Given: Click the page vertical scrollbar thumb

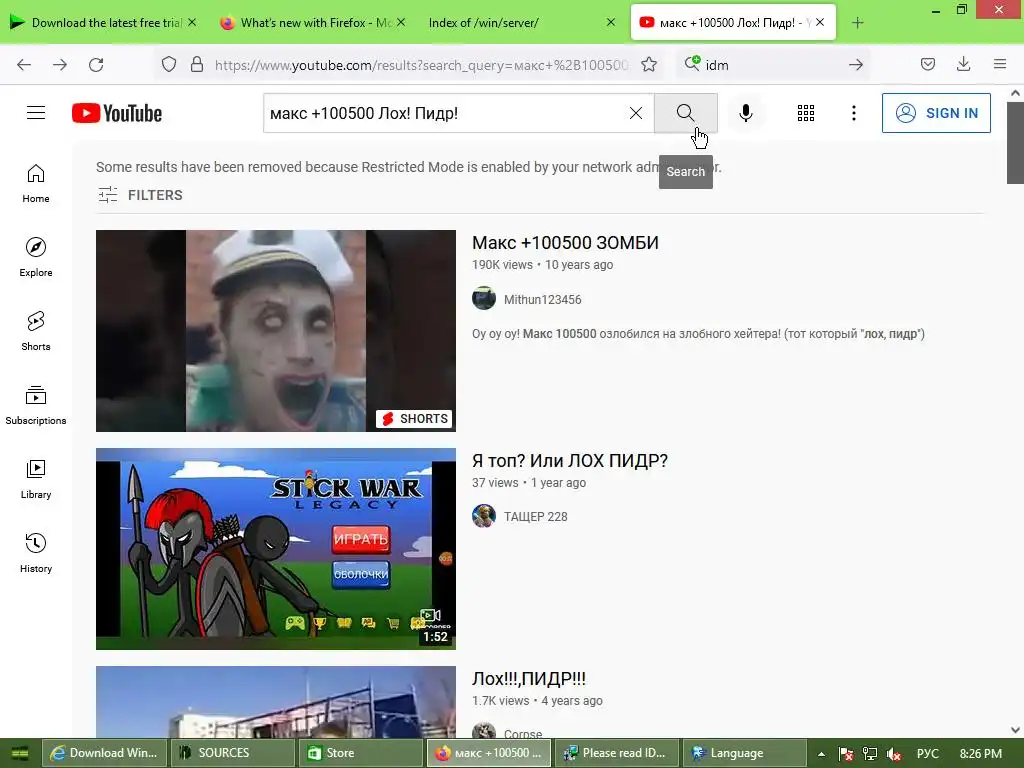Looking at the screenshot, I should (x=1016, y=143).
